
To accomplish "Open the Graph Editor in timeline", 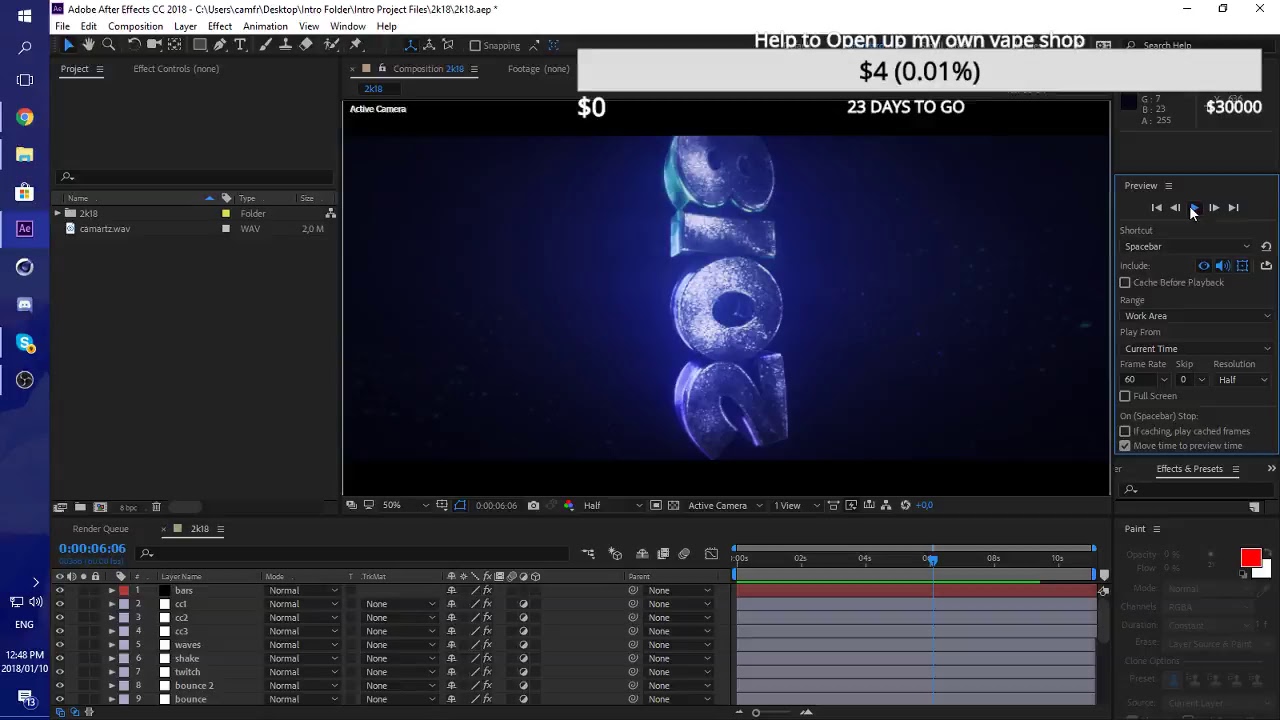I will pos(711,554).
